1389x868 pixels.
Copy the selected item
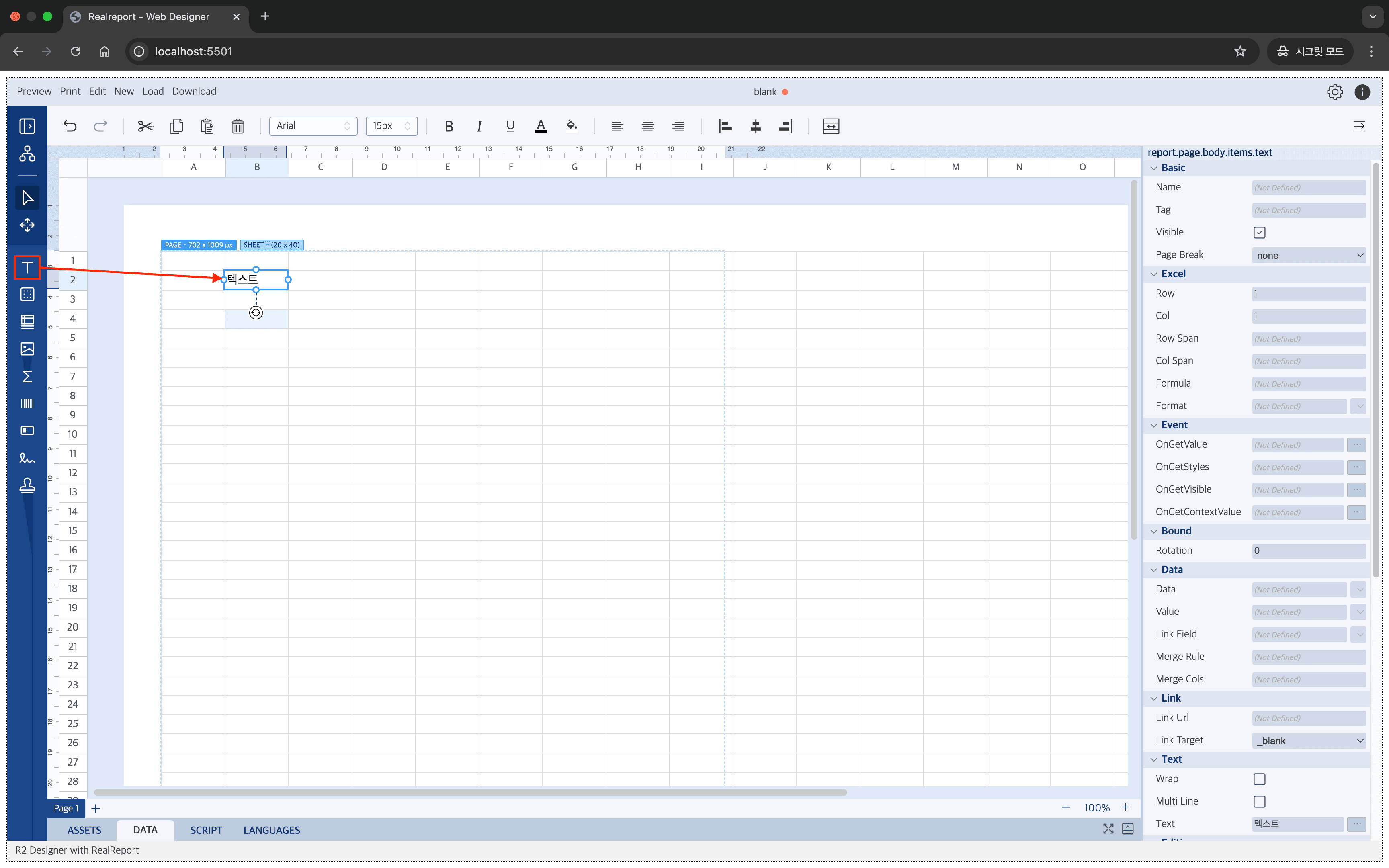177,126
